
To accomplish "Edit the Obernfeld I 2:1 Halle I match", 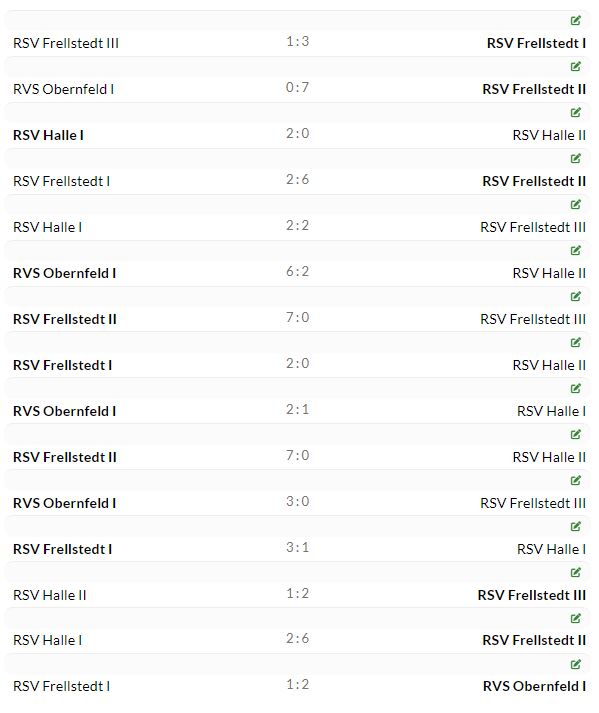I will click(575, 388).
